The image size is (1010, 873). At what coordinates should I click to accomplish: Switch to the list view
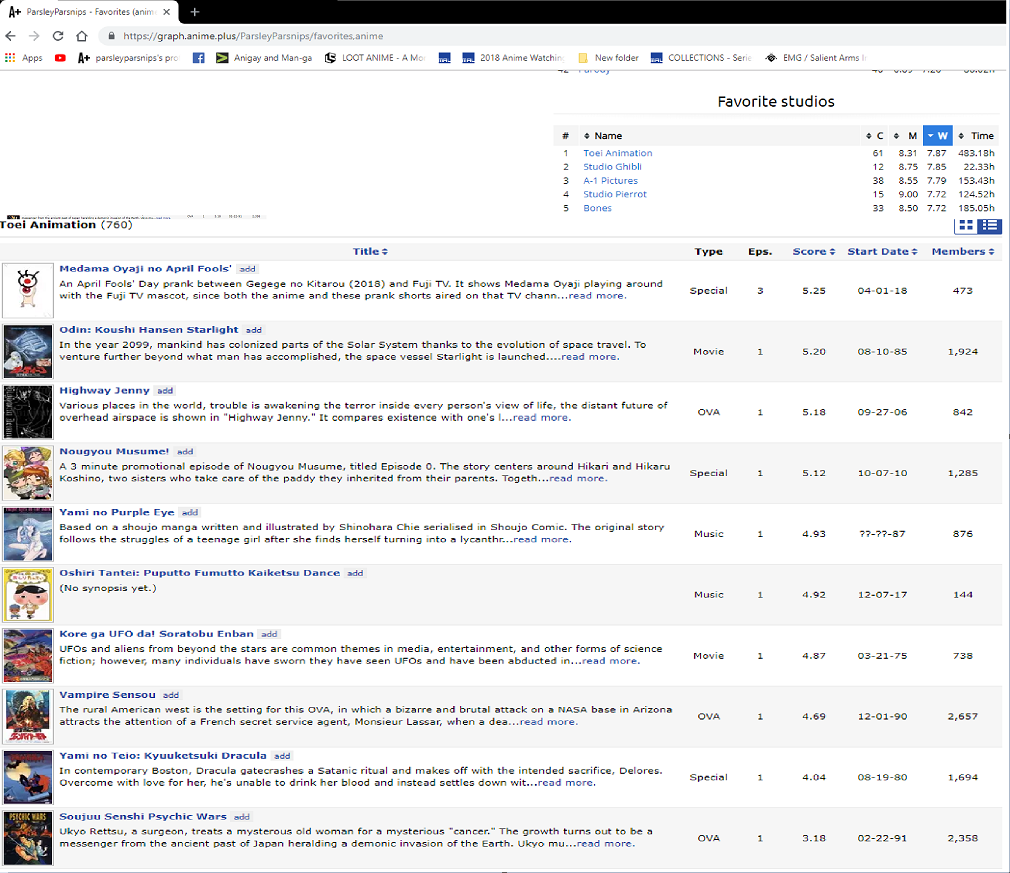(990, 227)
